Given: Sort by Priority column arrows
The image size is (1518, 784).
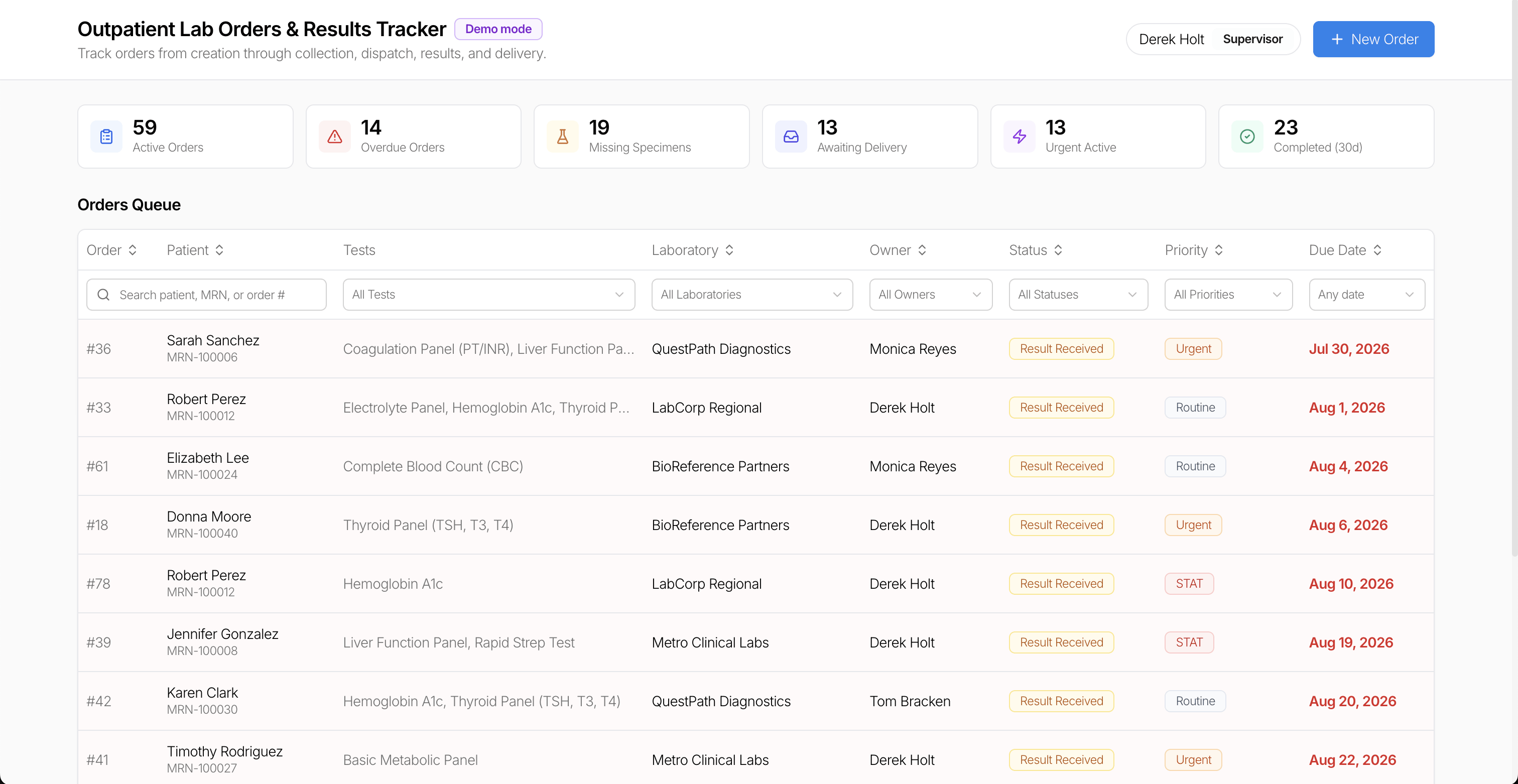Looking at the screenshot, I should (x=1219, y=250).
